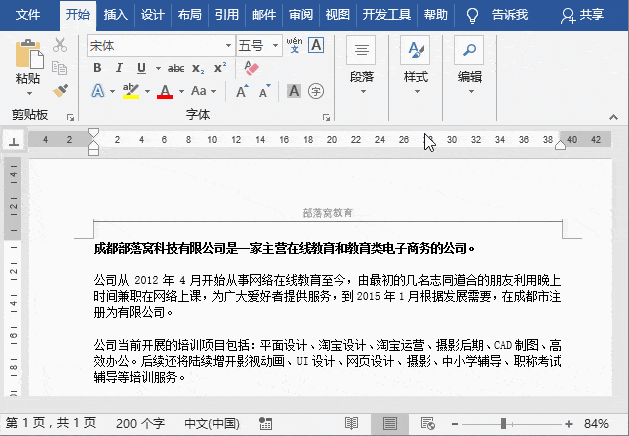The image size is (629, 436).
Task: Switch to the 帮助 tab
Action: tap(436, 15)
